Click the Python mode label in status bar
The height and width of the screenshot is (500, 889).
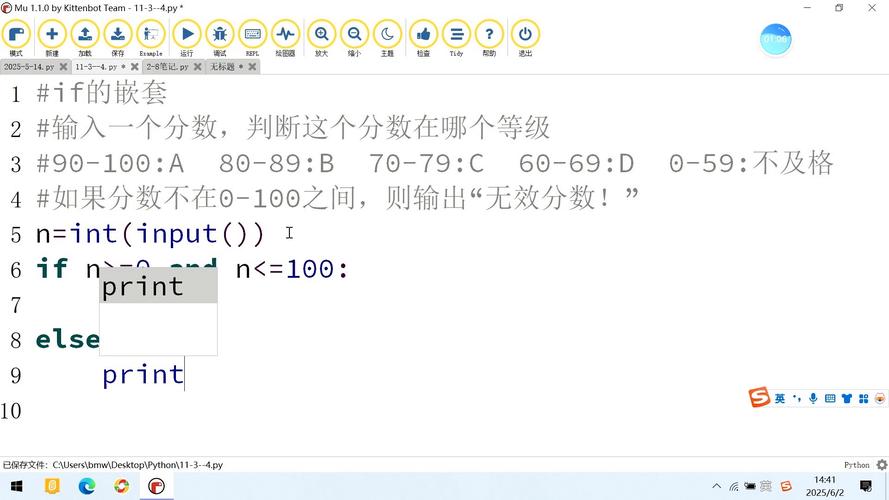(x=856, y=465)
